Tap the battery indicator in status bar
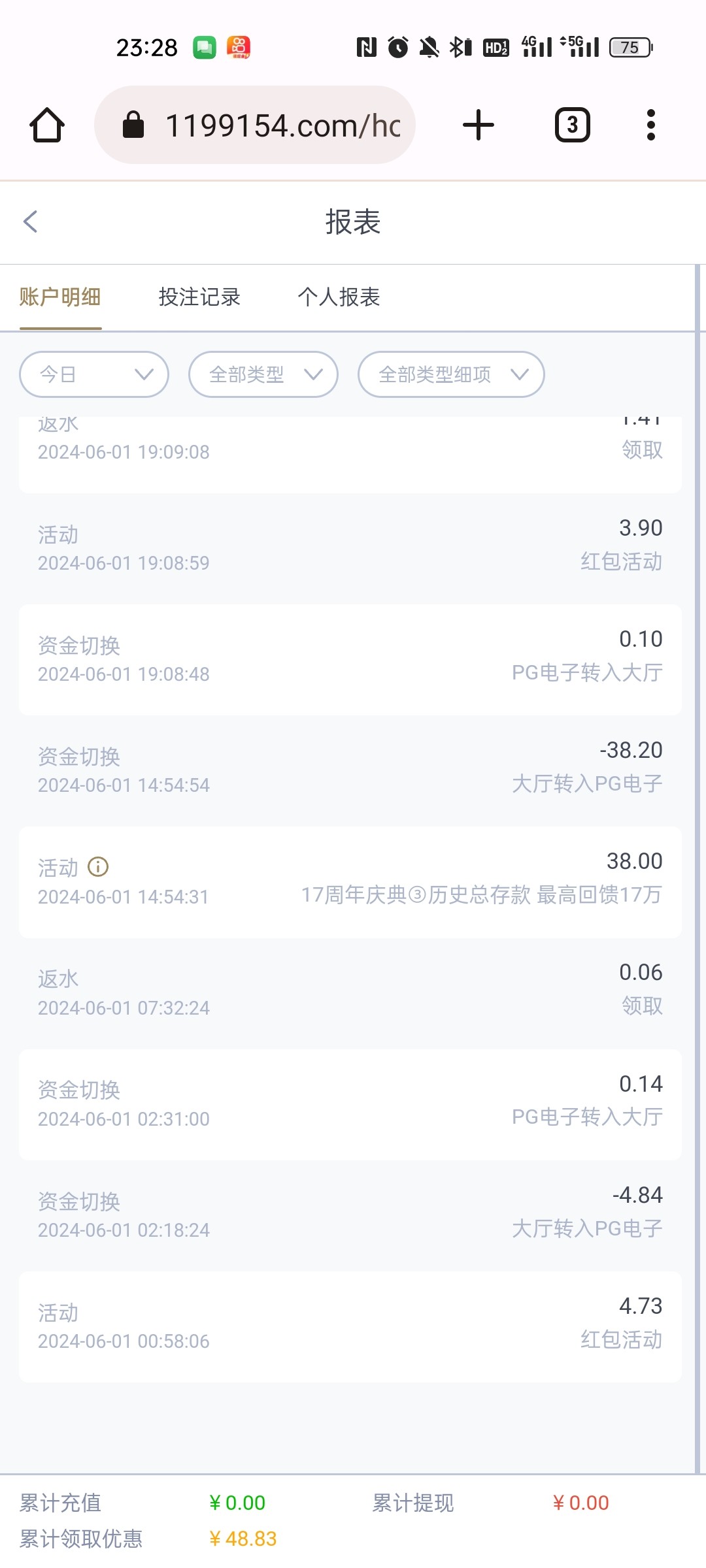Screen dimensions: 706x1568 [631, 48]
